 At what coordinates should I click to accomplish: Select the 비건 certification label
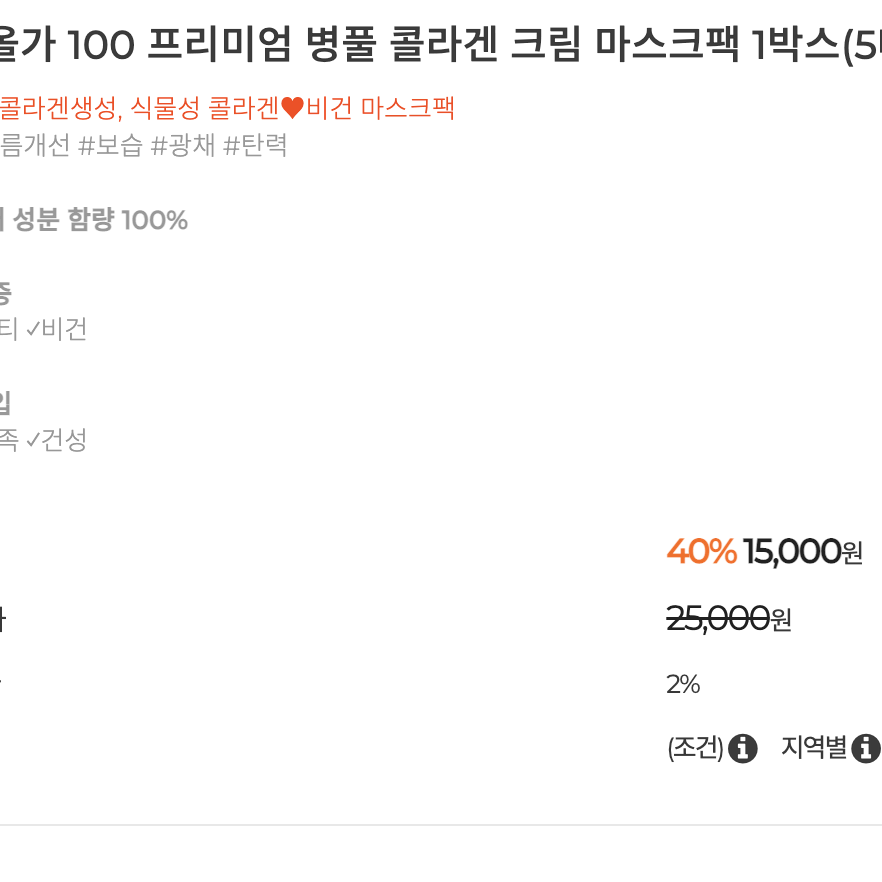pos(65,329)
